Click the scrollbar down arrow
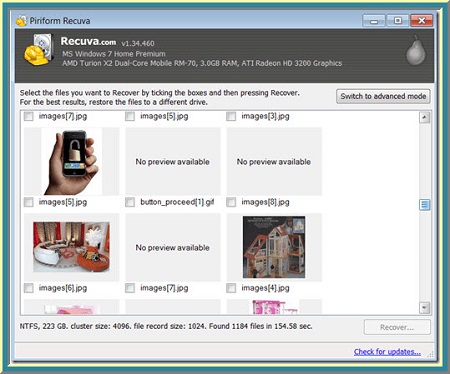450x374 pixels. [x=424, y=308]
